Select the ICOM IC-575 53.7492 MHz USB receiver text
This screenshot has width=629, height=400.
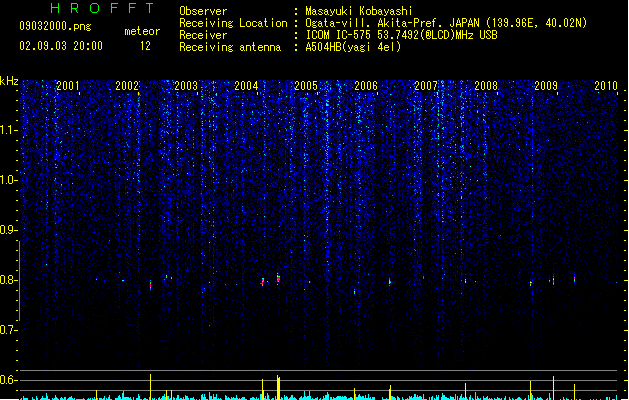click(x=402, y=35)
